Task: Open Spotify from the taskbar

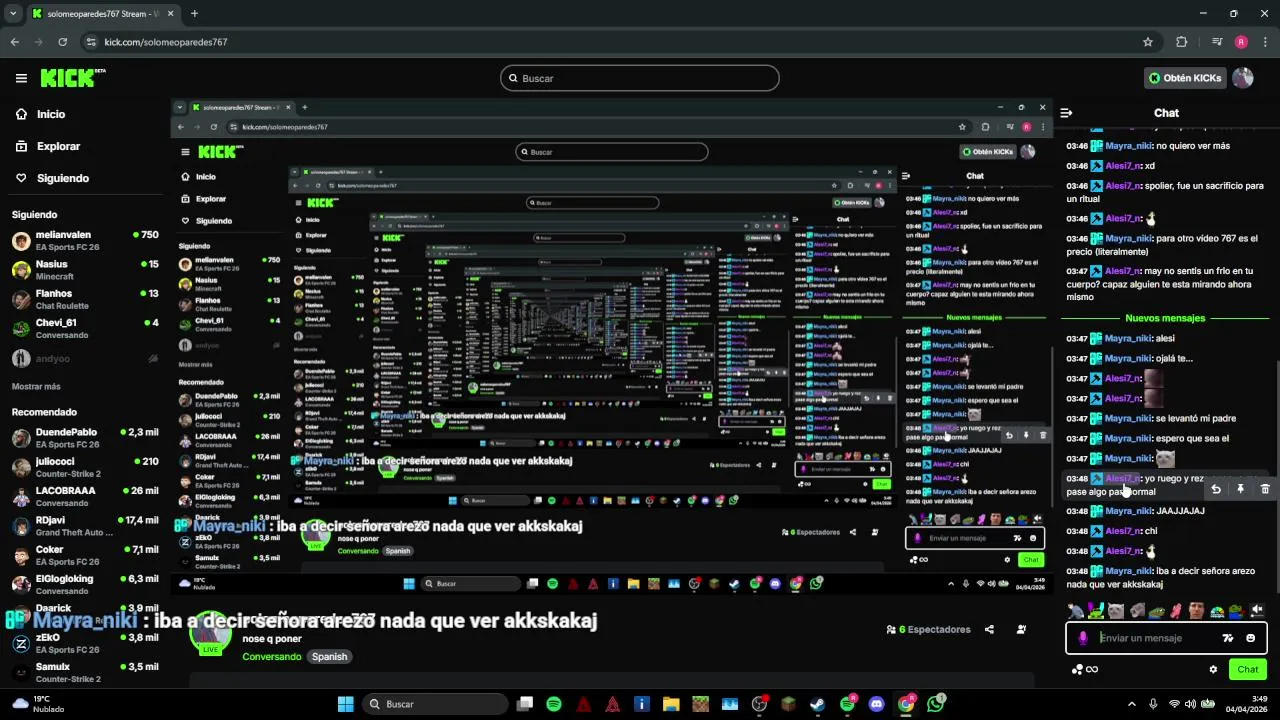Action: click(x=554, y=704)
